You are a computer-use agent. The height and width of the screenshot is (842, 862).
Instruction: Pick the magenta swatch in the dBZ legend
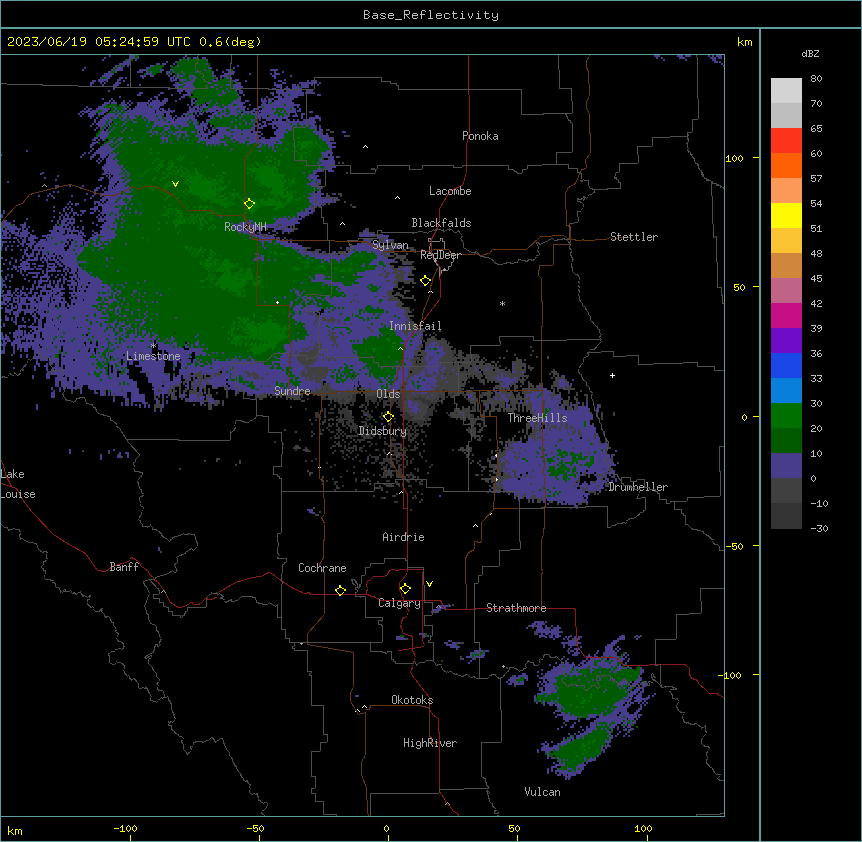[x=786, y=315]
